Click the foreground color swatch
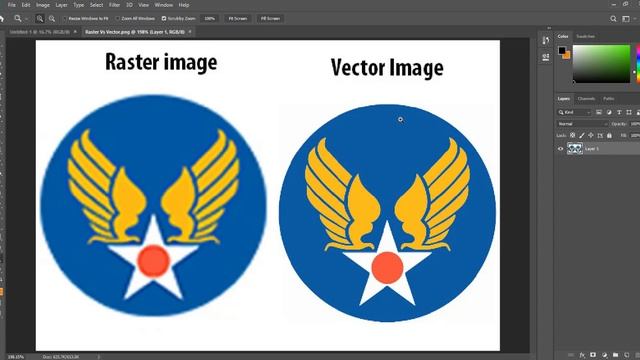Screen dimensions: 640x360 (562, 50)
